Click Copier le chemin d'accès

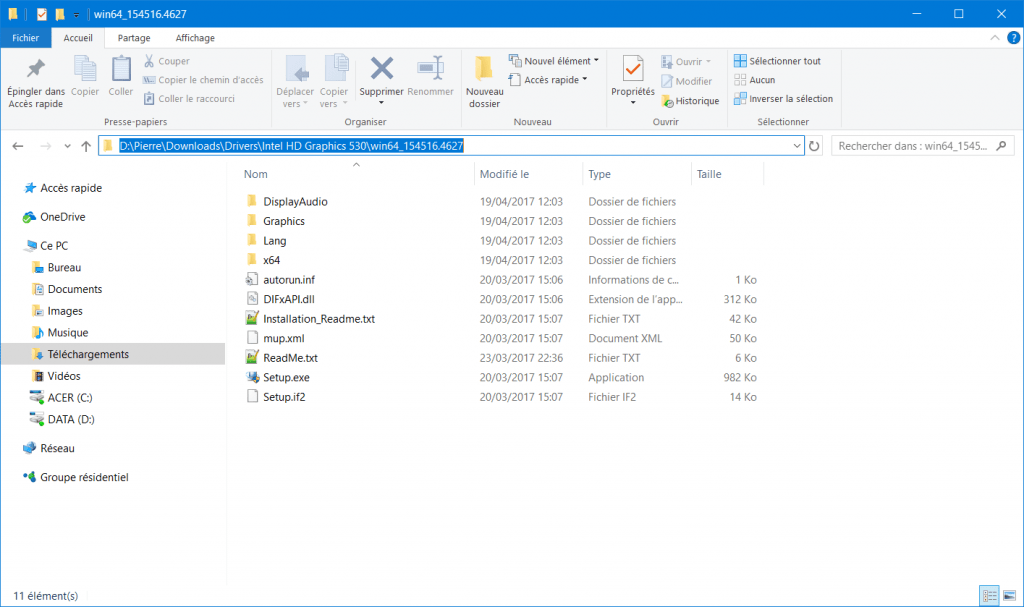pos(203,80)
